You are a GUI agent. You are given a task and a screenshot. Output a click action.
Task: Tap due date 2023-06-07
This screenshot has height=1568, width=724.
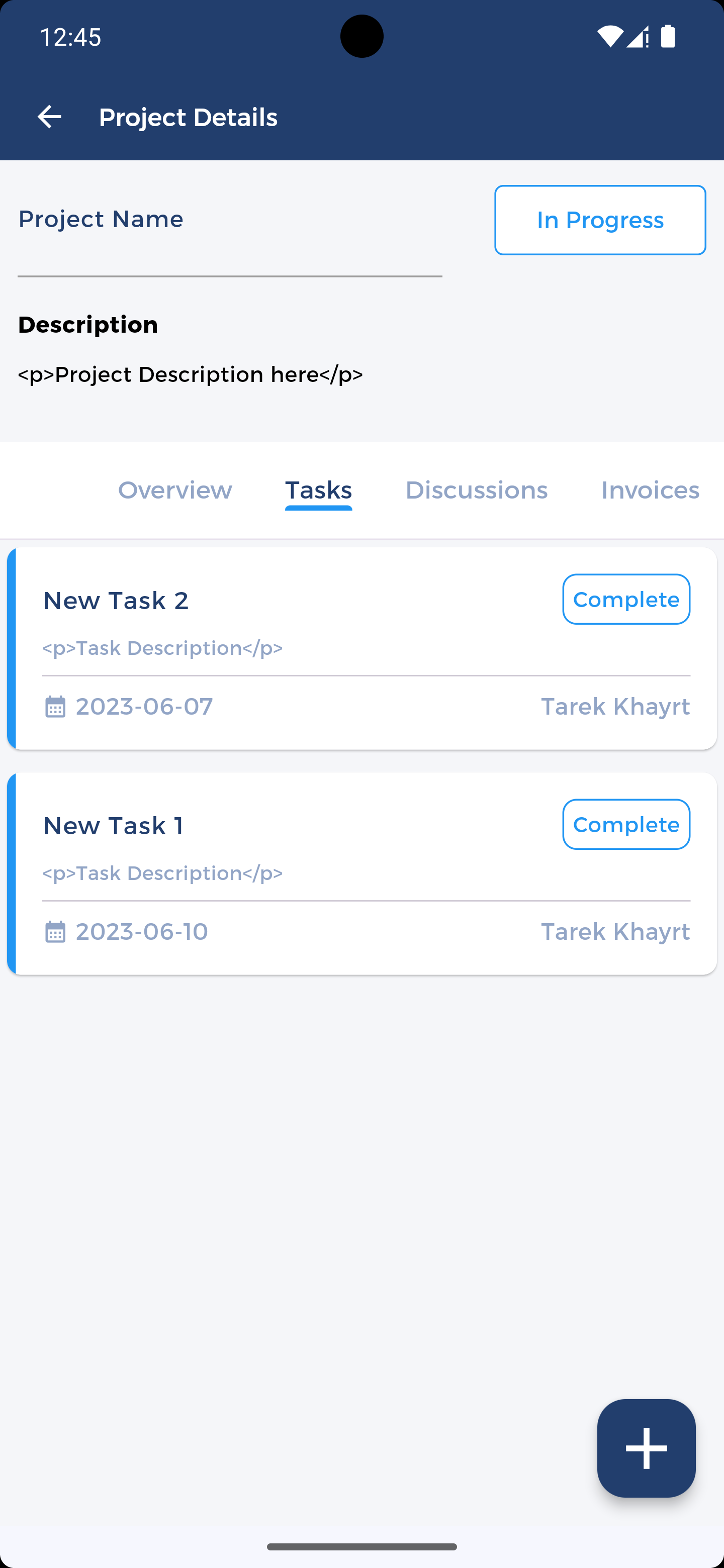click(144, 707)
